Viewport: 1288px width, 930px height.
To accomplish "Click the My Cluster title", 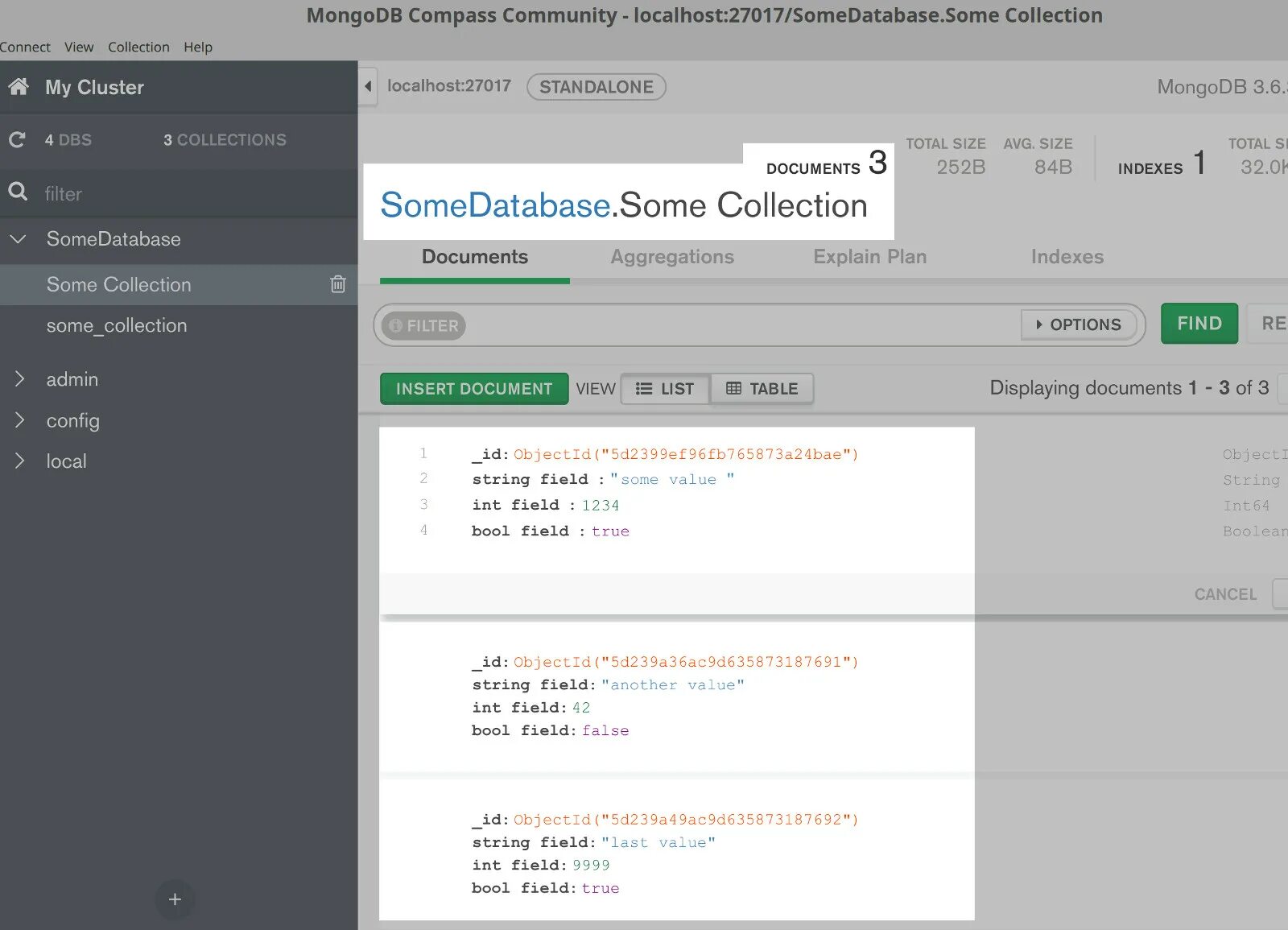I will 95,87.
